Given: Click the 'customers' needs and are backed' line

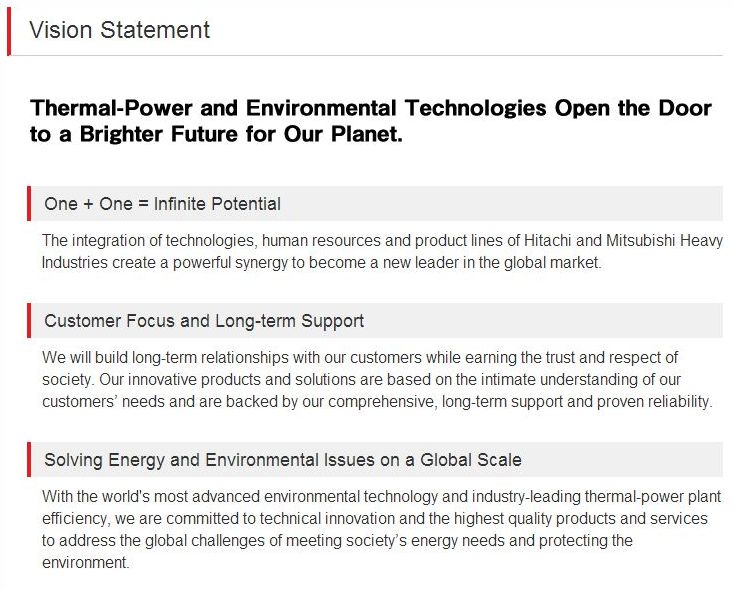Looking at the screenshot, I should (377, 401).
